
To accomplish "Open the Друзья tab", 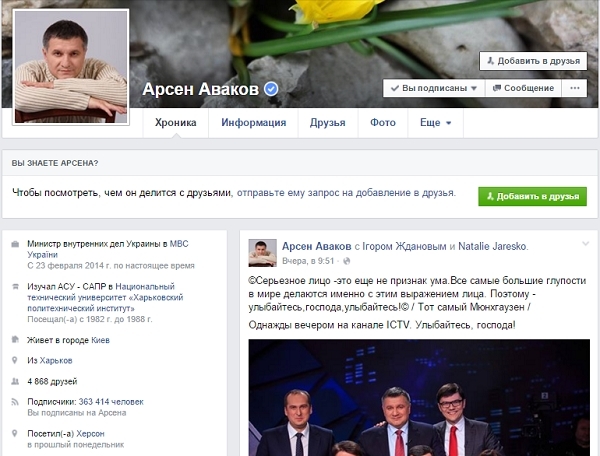I will tap(328, 122).
